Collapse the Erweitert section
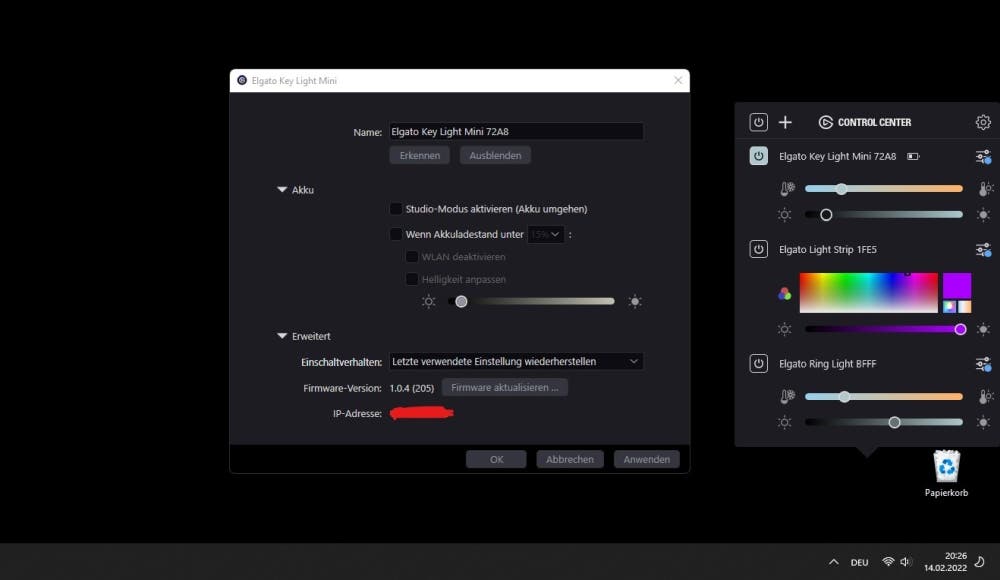Viewport: 1000px width, 580px height. point(282,336)
